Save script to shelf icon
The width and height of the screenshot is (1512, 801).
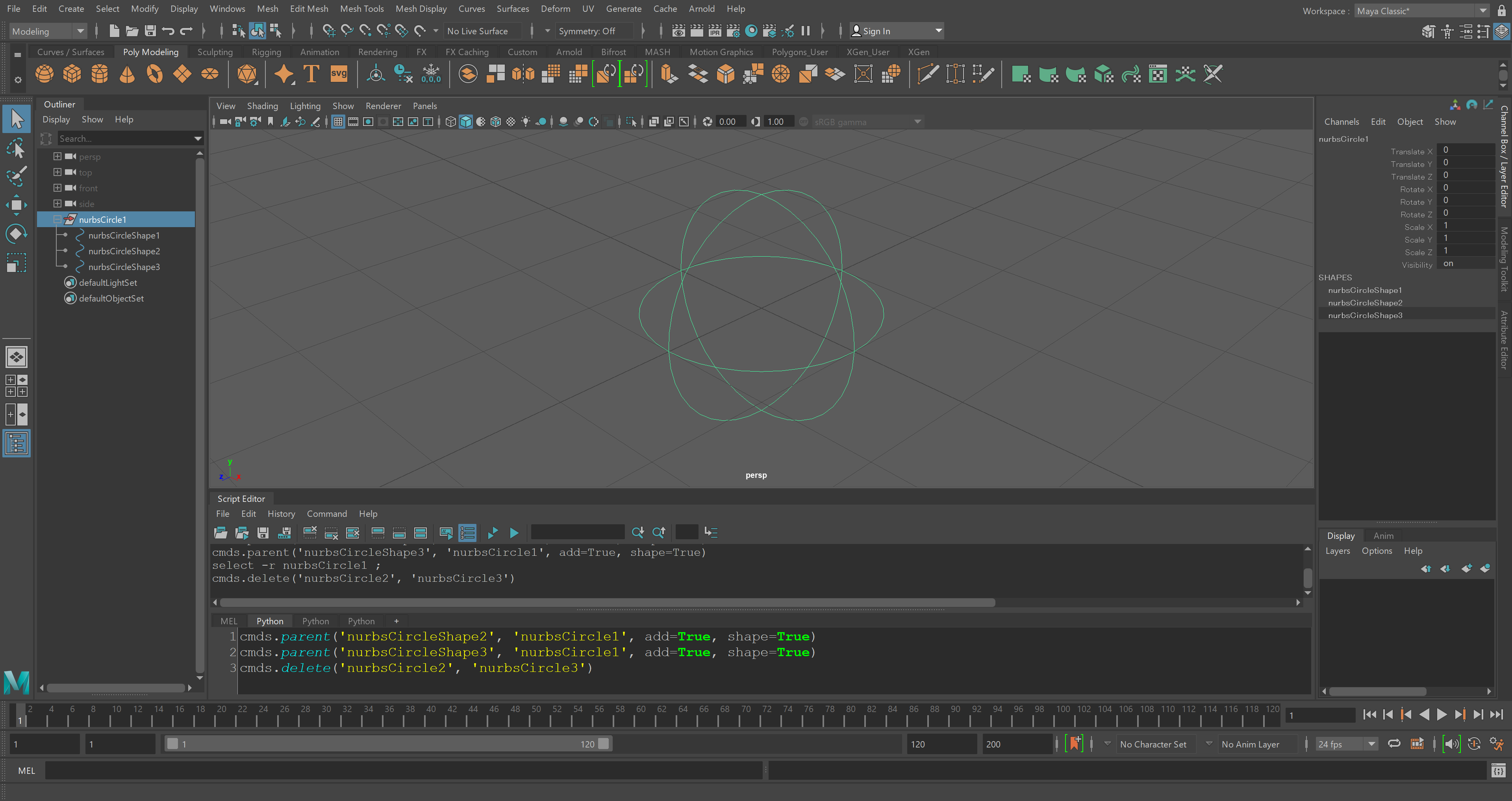coord(284,533)
